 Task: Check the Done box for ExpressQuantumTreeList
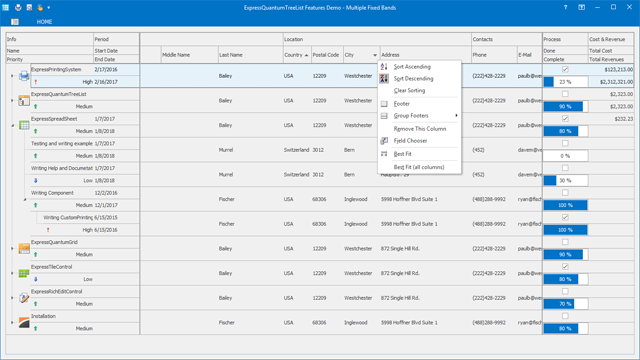(x=565, y=94)
